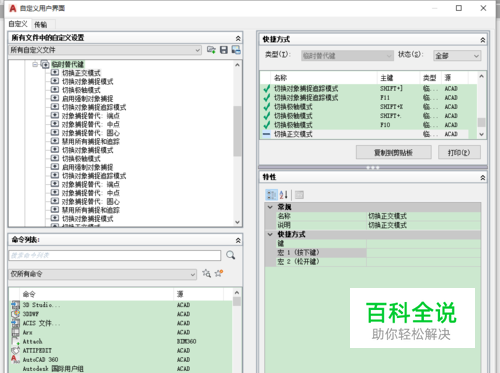The image size is (500, 373).
Task: Switch the properties view to categorized
Action: pyautogui.click(x=271, y=195)
